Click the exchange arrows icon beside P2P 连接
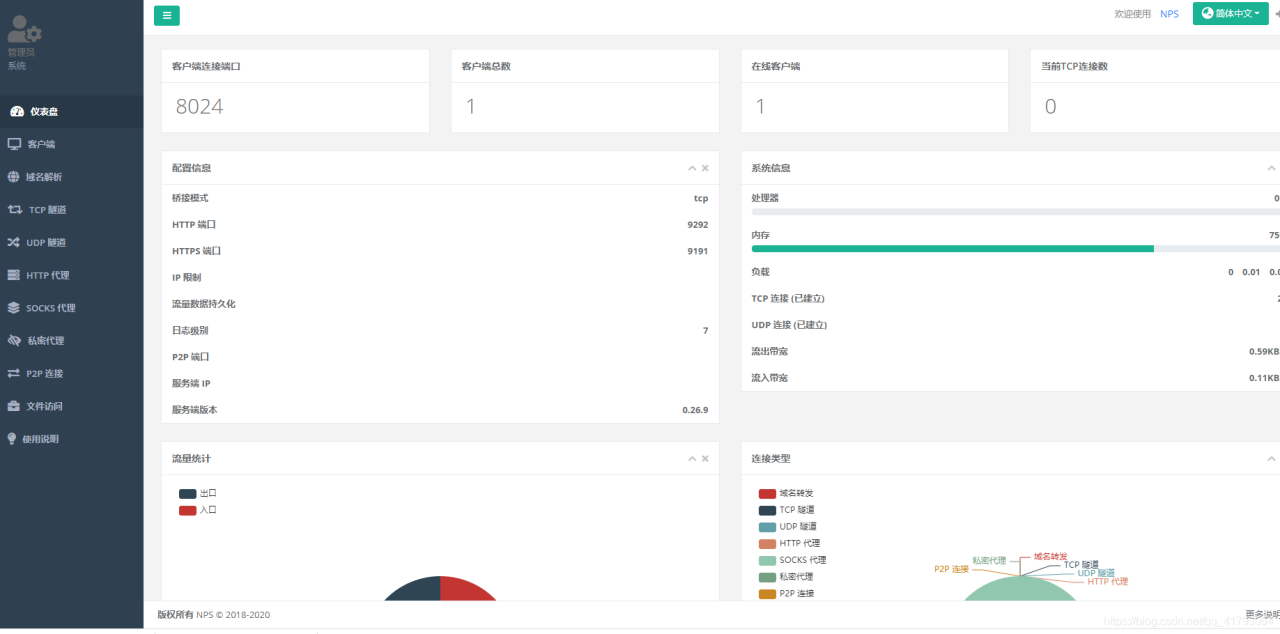The image size is (1280, 634). (14, 373)
